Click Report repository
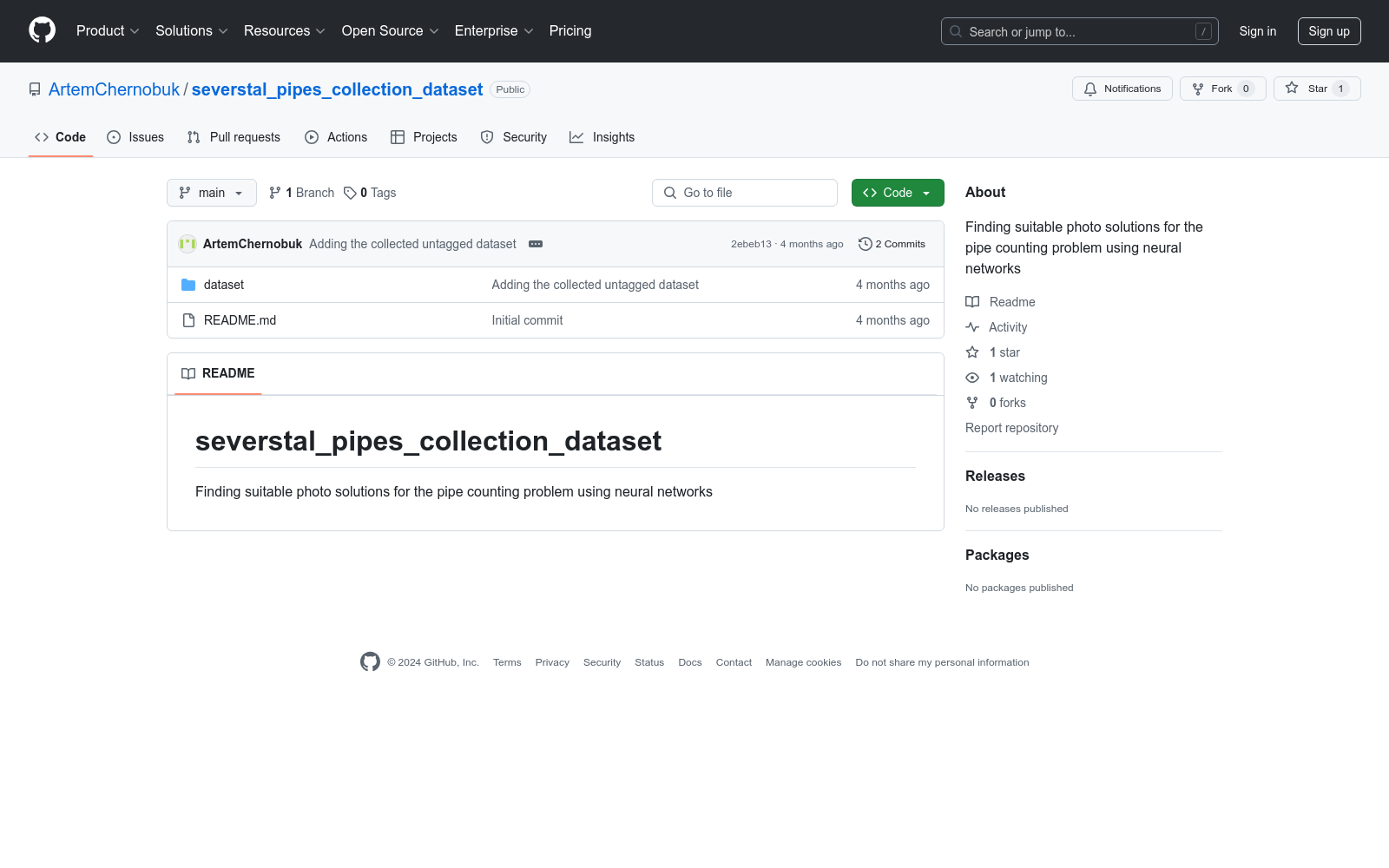 click(1012, 428)
